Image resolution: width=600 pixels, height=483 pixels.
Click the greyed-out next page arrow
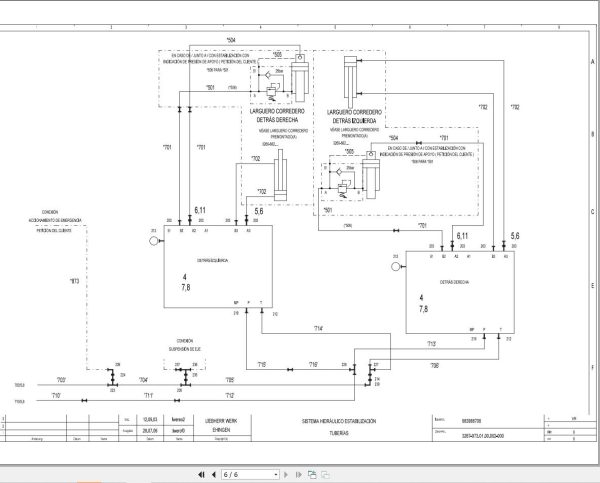[x=286, y=475]
